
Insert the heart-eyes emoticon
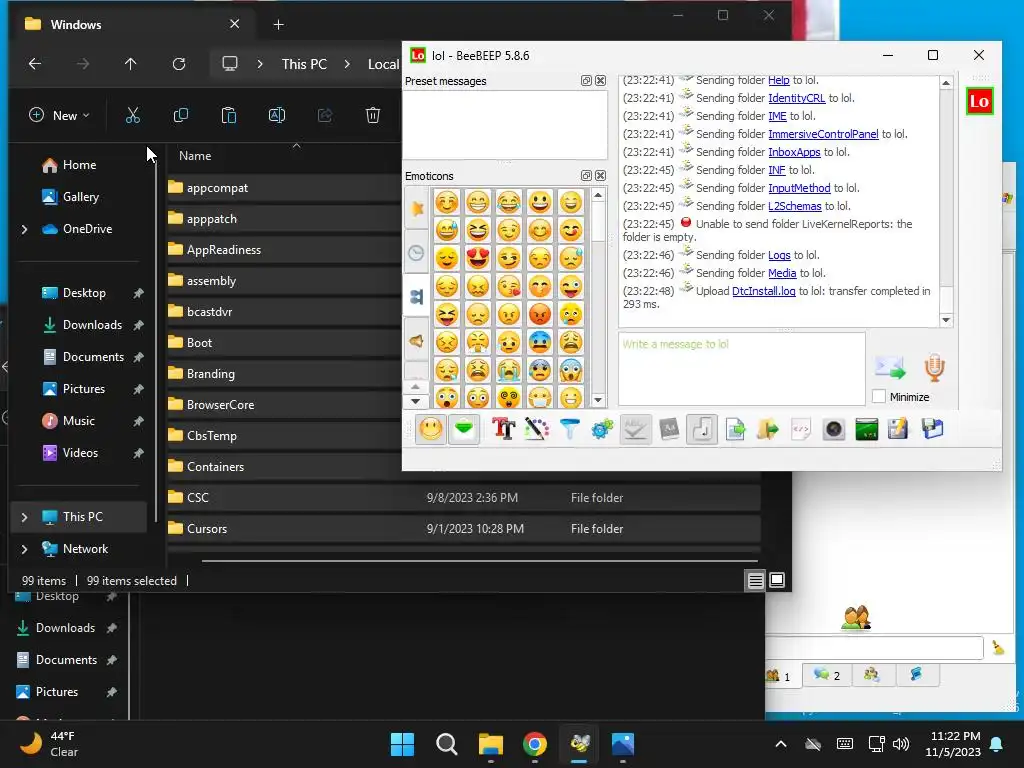(x=478, y=258)
